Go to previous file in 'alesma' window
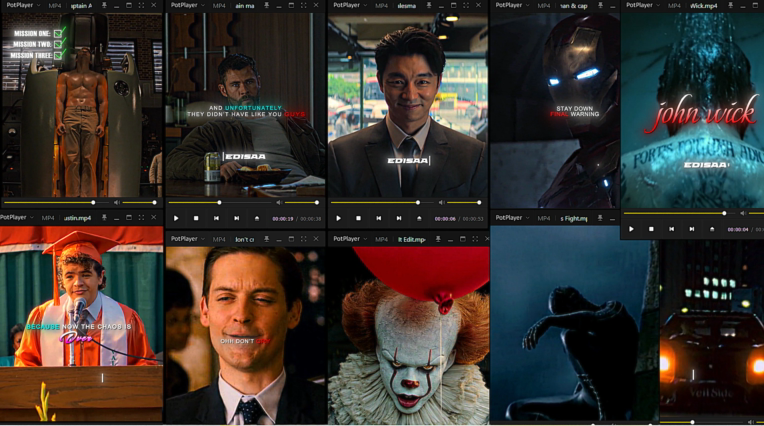Screen dimensions: 764x426 click(379, 218)
